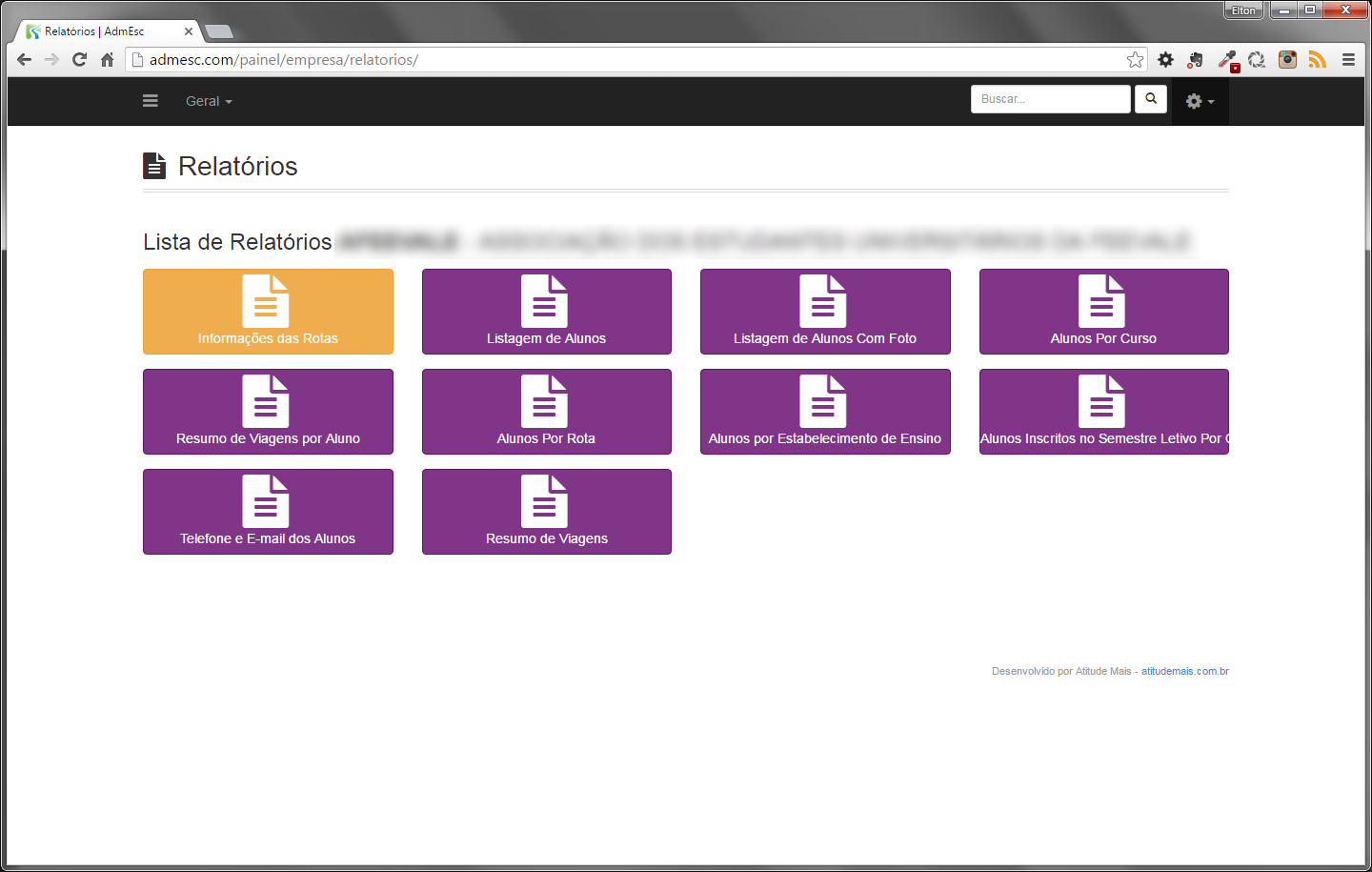1372x872 pixels.
Task: Click the document icon in Alunos Por Curso tile
Action: [x=1101, y=301]
